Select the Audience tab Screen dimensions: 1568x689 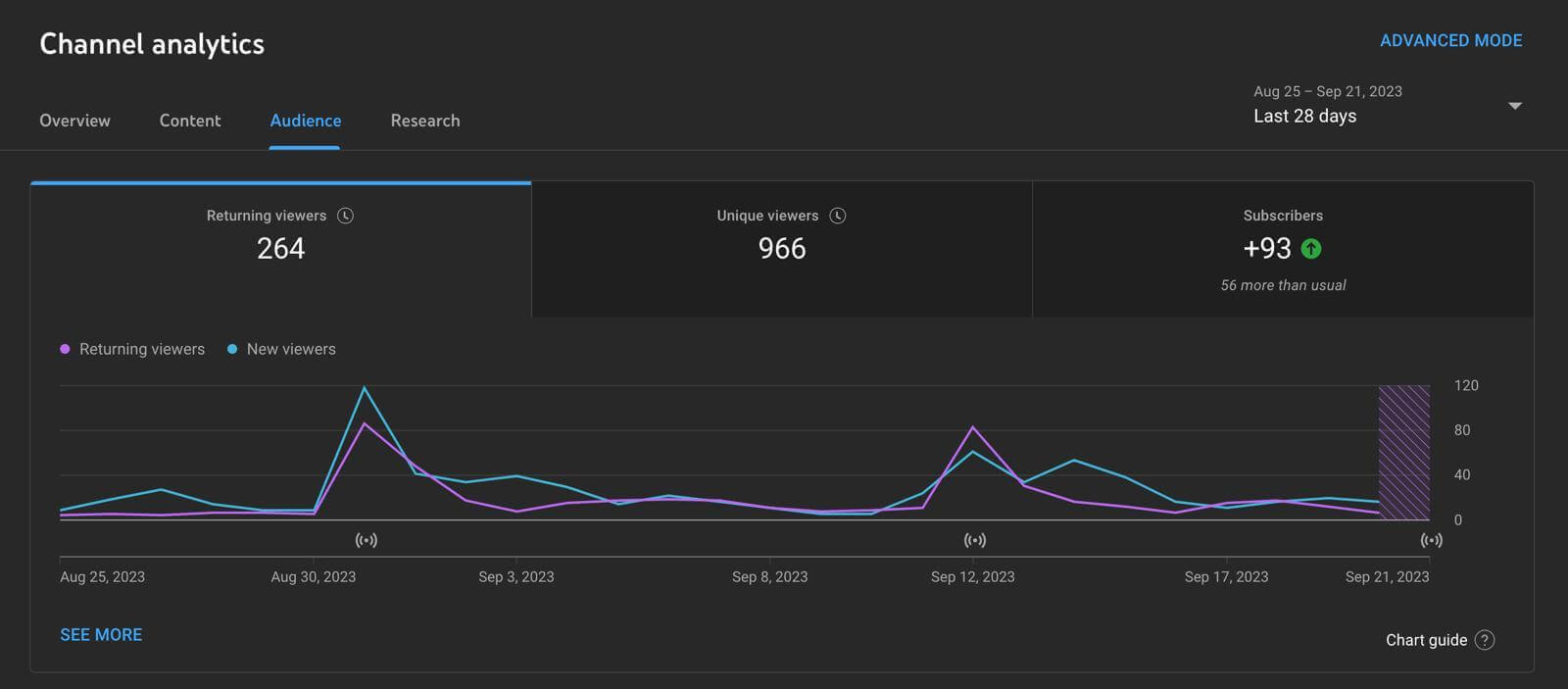tap(306, 121)
